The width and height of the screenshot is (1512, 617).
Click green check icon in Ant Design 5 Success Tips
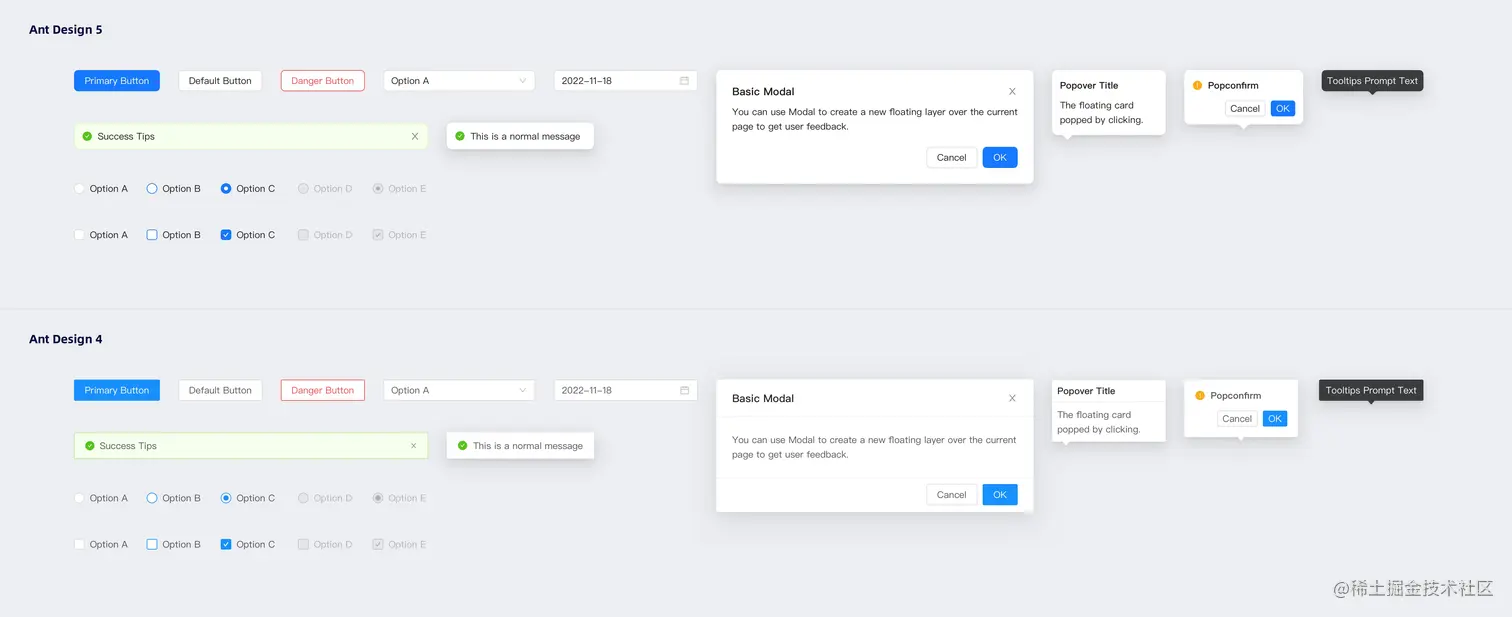pos(87,136)
